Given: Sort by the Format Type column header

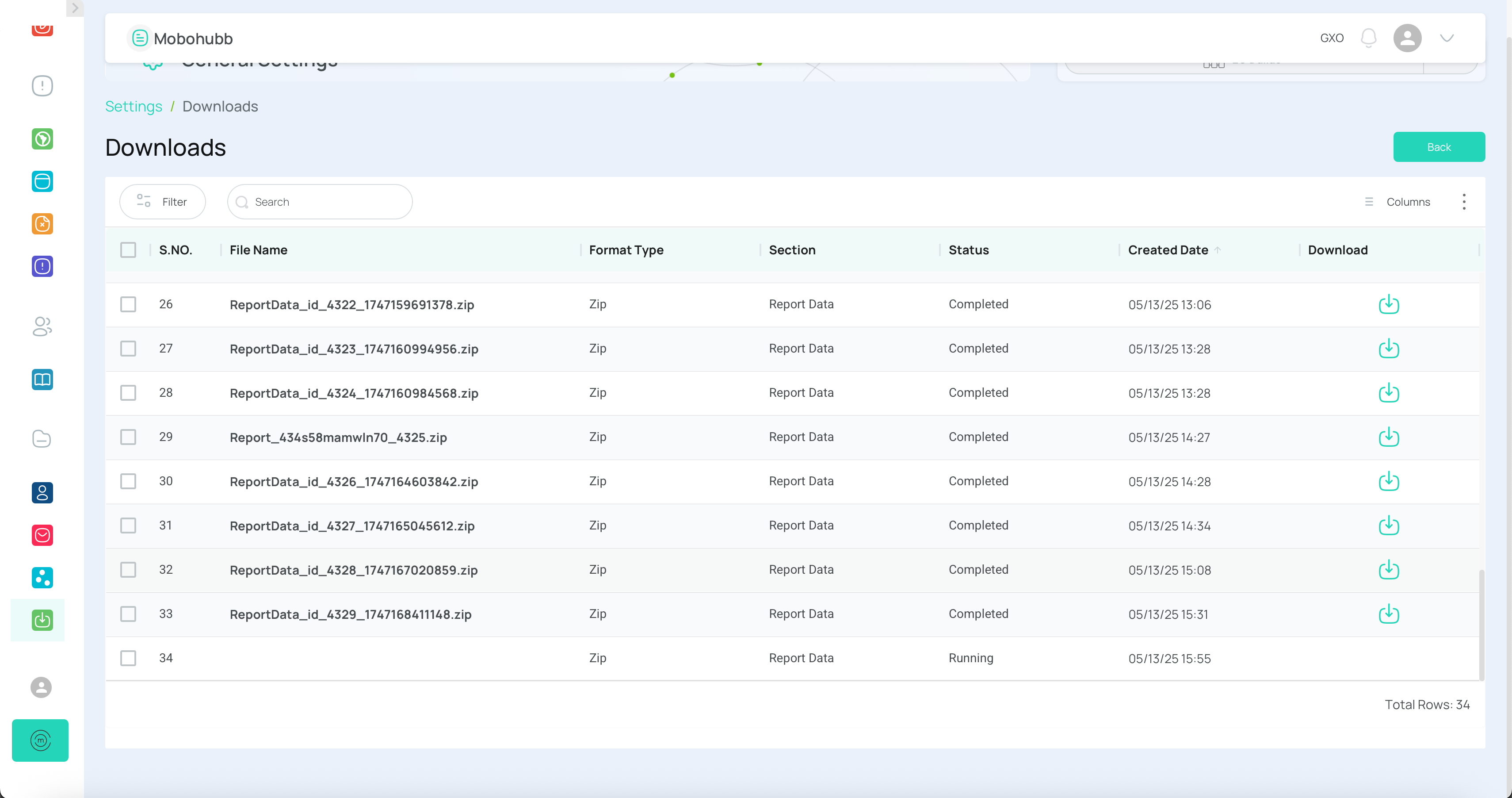Looking at the screenshot, I should click(x=626, y=250).
